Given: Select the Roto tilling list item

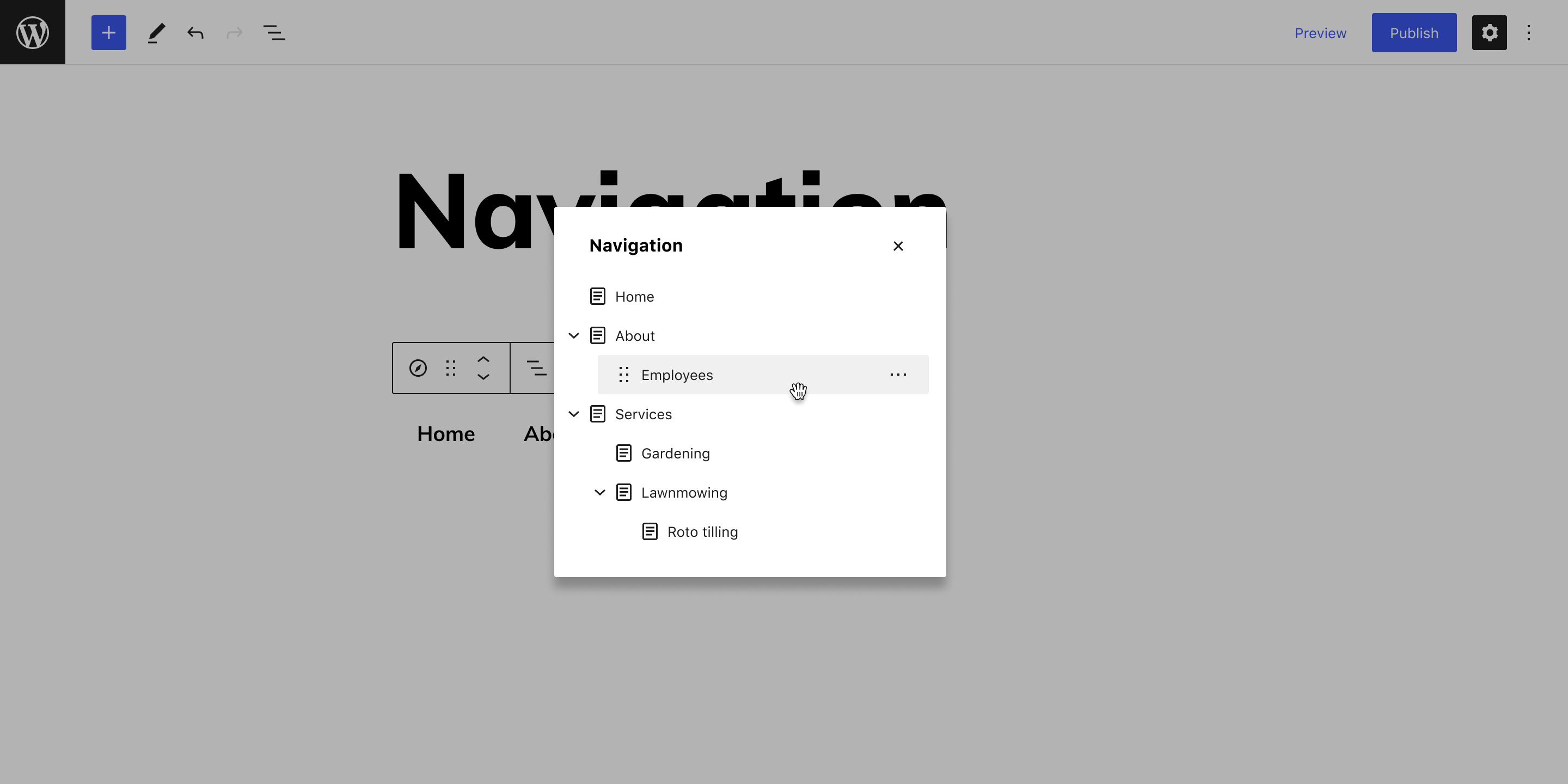Looking at the screenshot, I should tap(702, 532).
